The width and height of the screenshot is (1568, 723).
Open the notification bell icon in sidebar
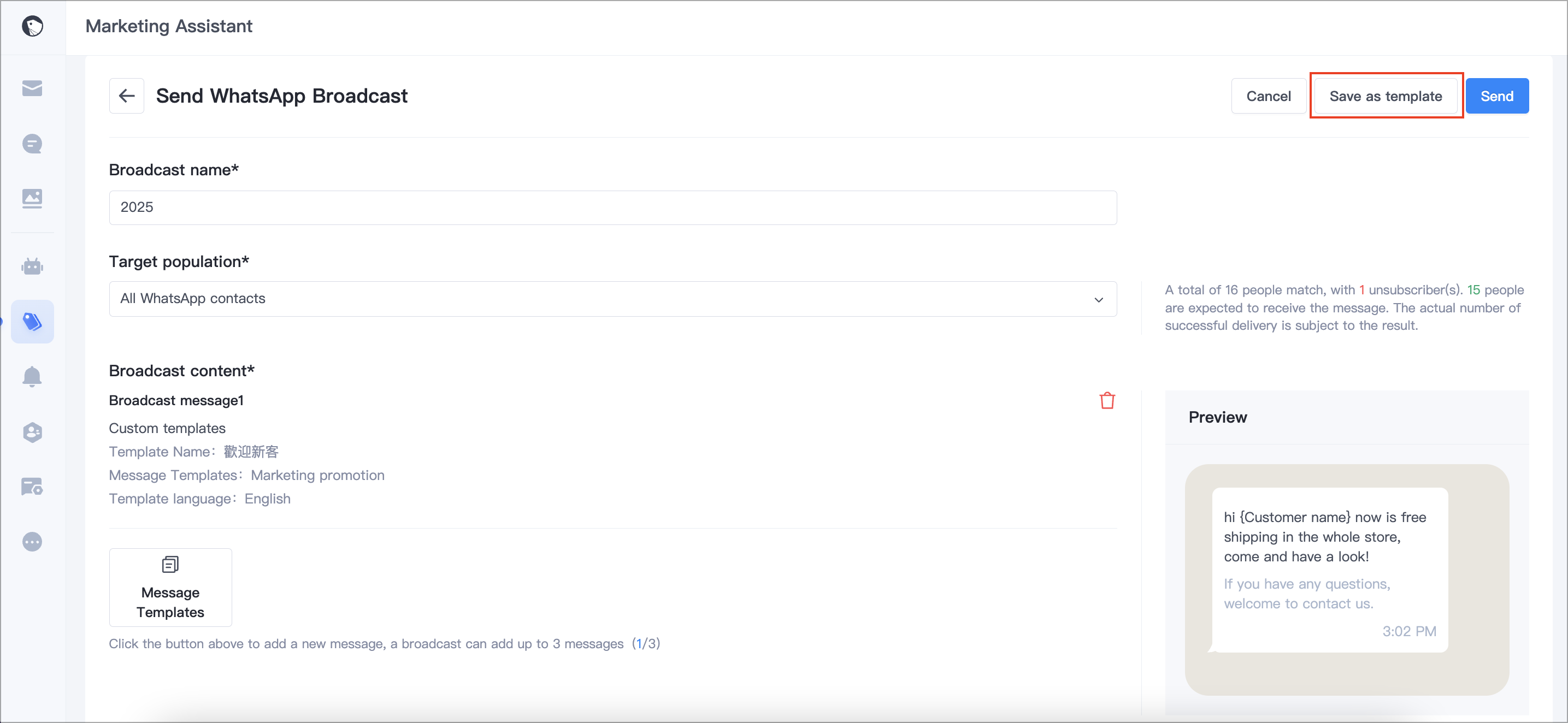32,377
